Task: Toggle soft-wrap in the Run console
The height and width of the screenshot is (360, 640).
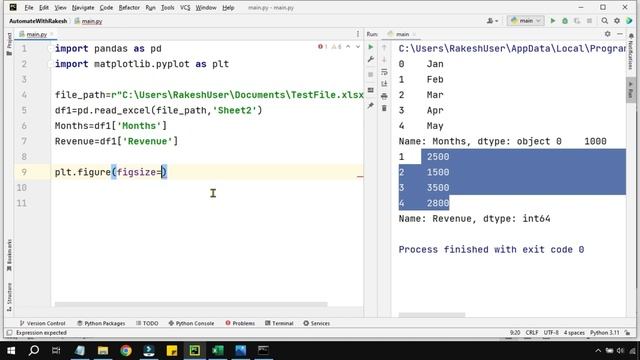Action: 384,72
